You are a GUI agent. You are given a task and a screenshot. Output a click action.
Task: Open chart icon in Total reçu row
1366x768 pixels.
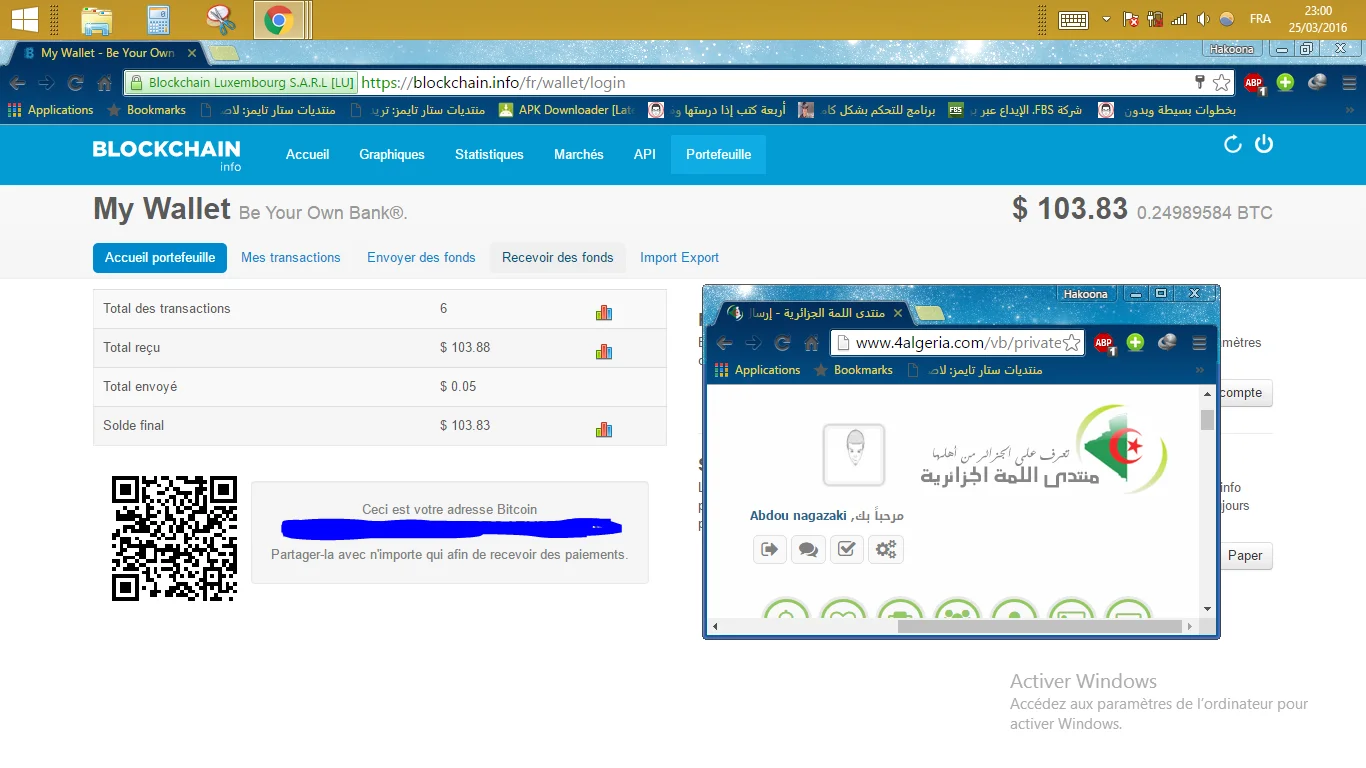click(603, 351)
